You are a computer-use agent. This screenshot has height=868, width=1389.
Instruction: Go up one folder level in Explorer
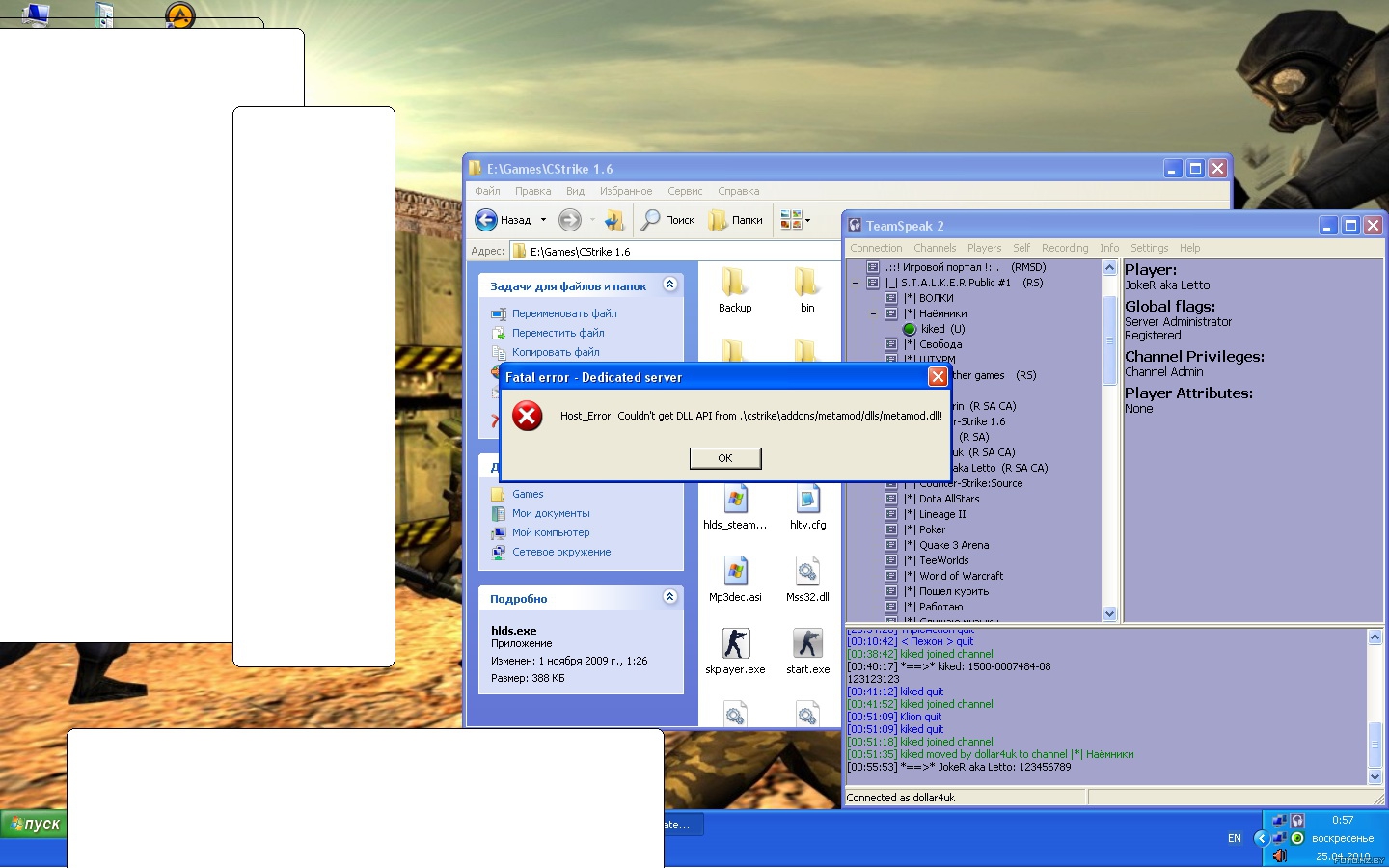(614, 220)
